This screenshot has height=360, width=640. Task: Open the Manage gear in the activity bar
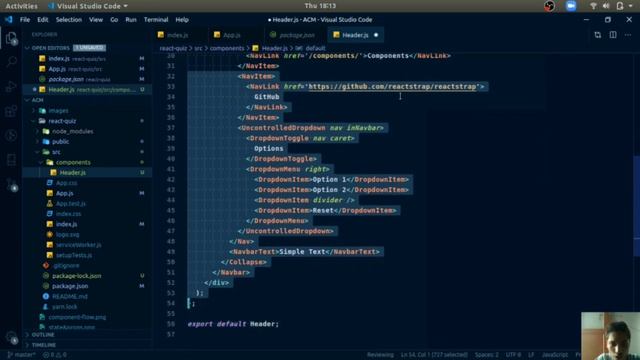pyautogui.click(x=11, y=337)
